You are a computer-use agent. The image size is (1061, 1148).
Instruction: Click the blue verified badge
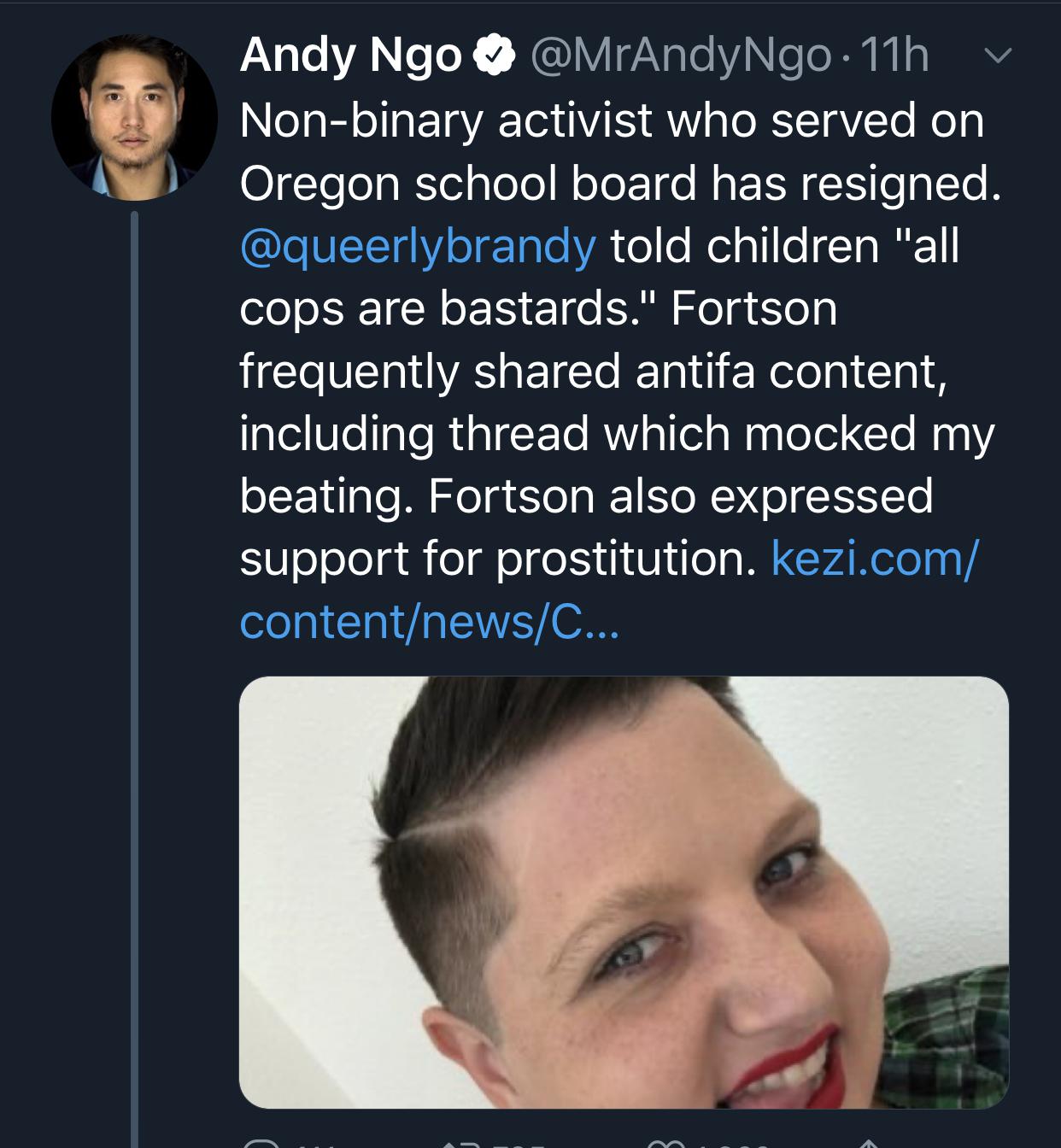click(x=495, y=56)
